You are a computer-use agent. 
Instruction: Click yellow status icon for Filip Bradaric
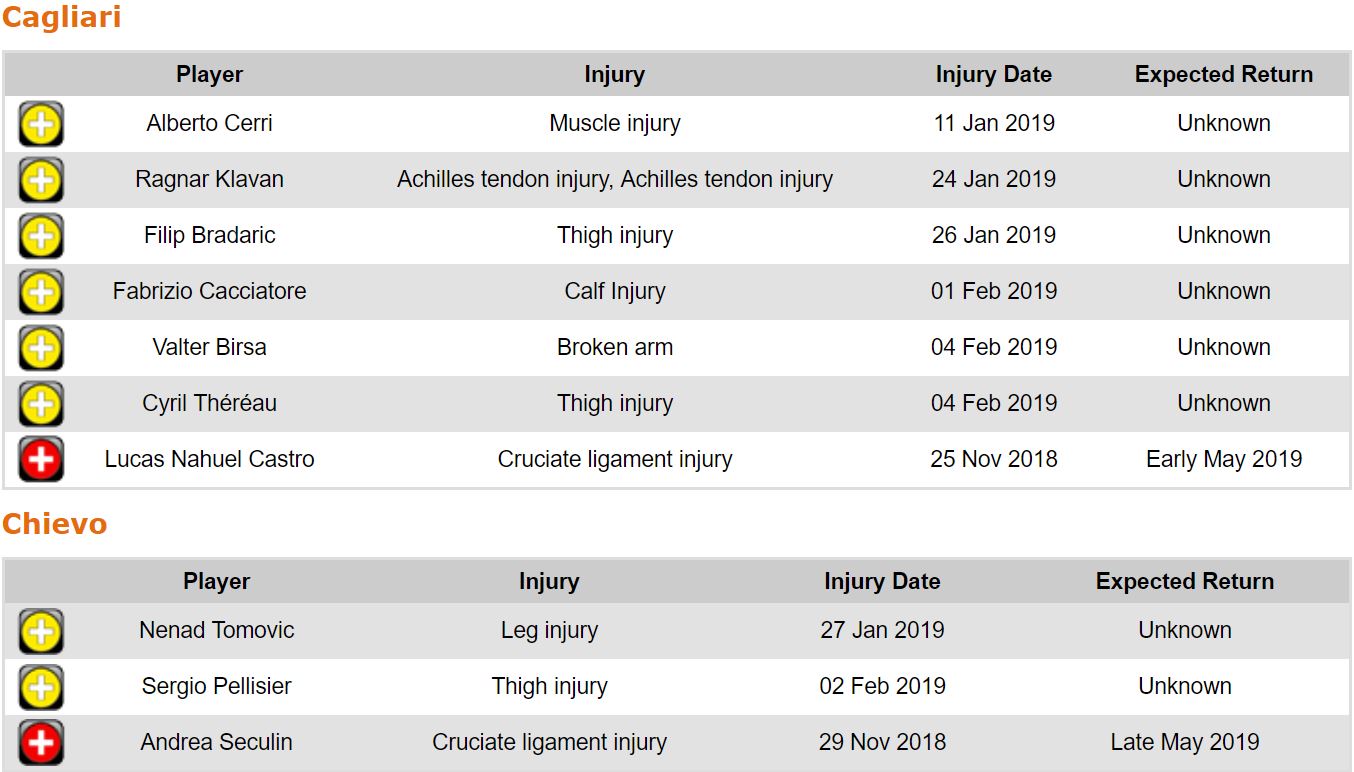click(41, 236)
